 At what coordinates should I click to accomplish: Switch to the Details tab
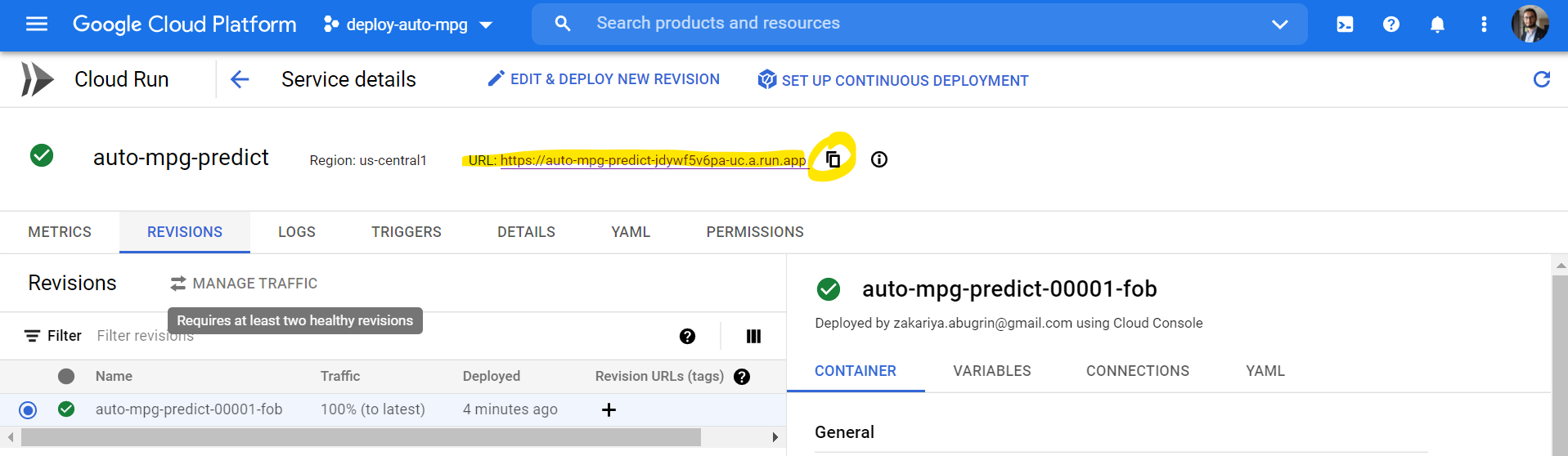526,232
